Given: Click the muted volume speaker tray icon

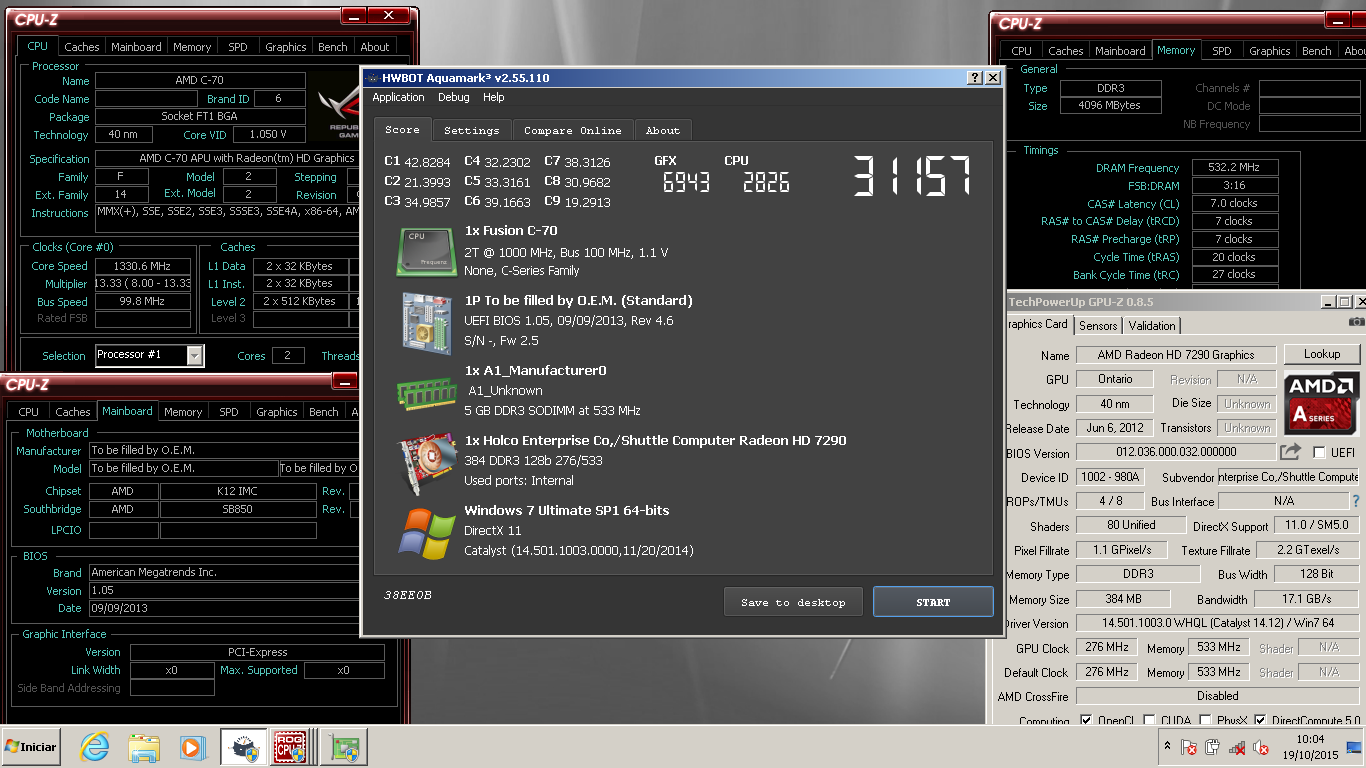Looking at the screenshot, I should coord(1262,747).
